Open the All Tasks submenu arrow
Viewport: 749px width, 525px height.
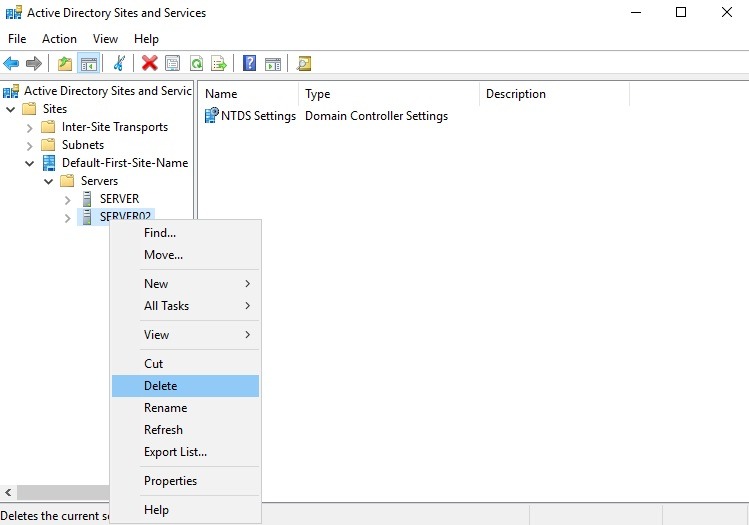(x=247, y=306)
